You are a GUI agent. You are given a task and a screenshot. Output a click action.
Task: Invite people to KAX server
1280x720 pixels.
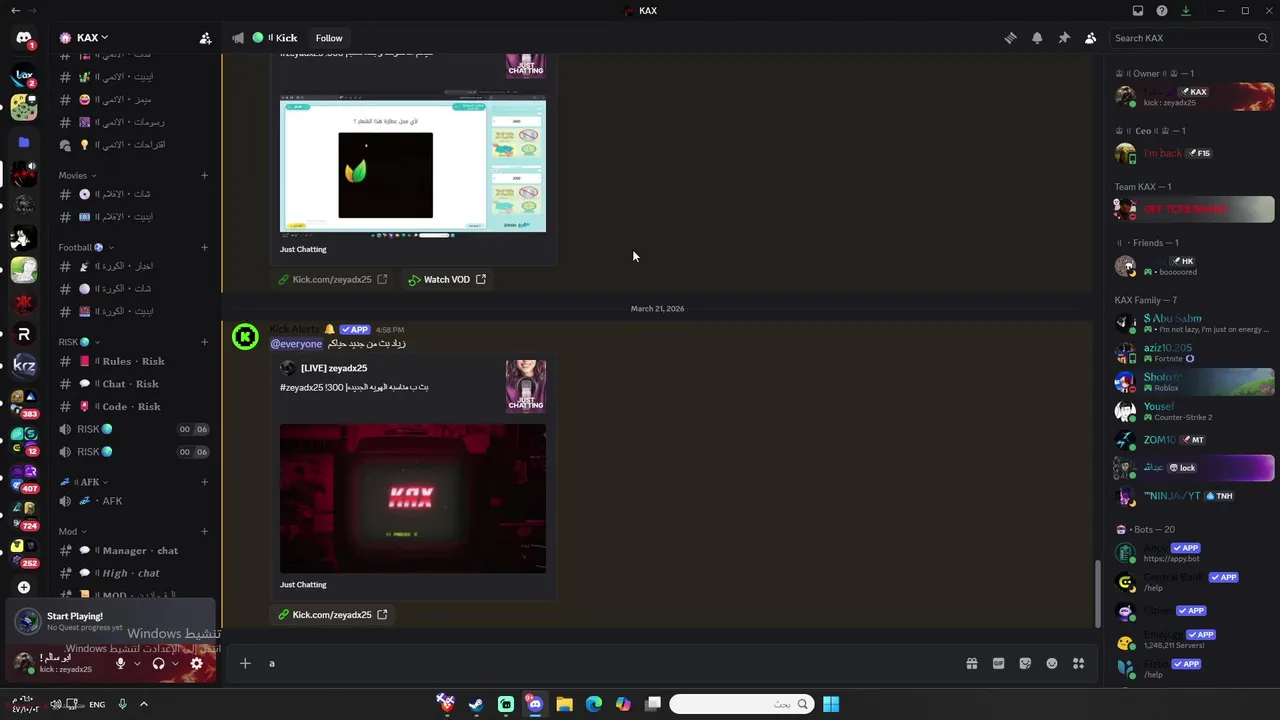point(205,38)
